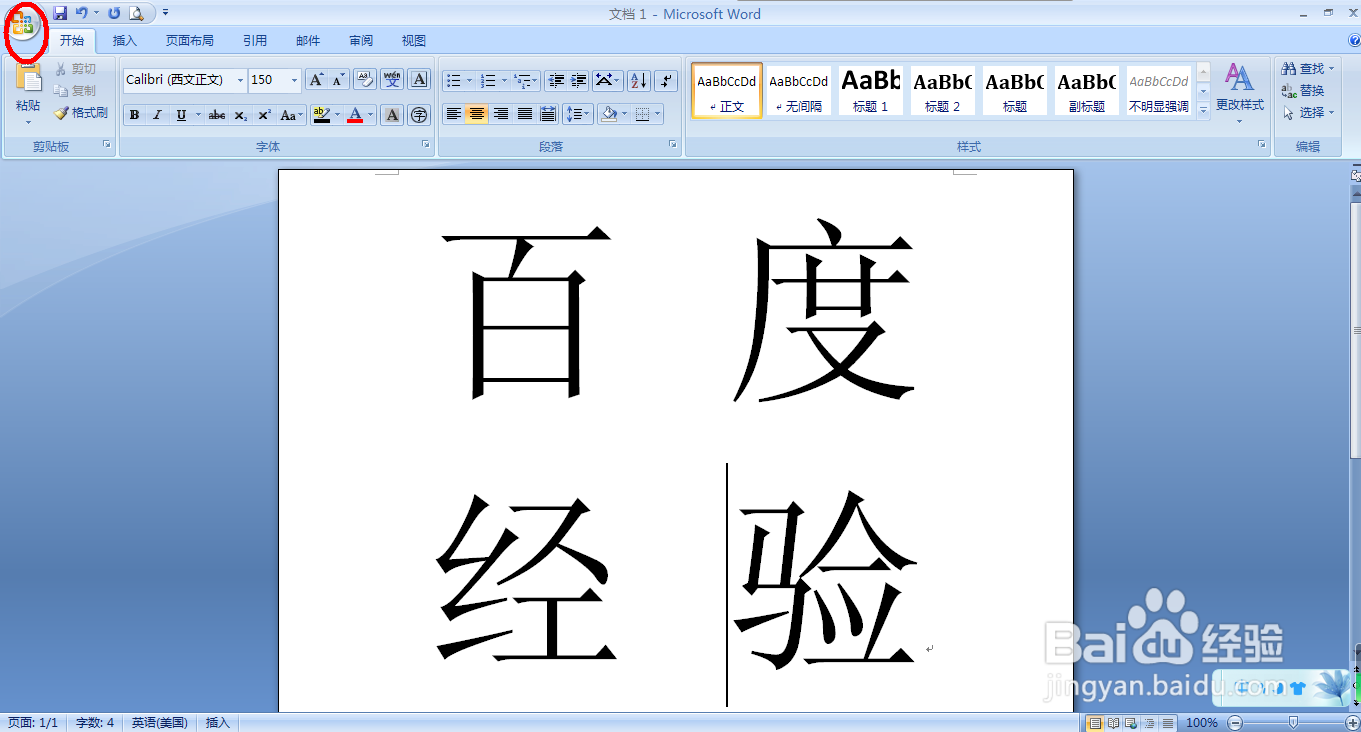The width and height of the screenshot is (1361, 732).
Task: Open the font name dropdown
Action: (x=240, y=80)
